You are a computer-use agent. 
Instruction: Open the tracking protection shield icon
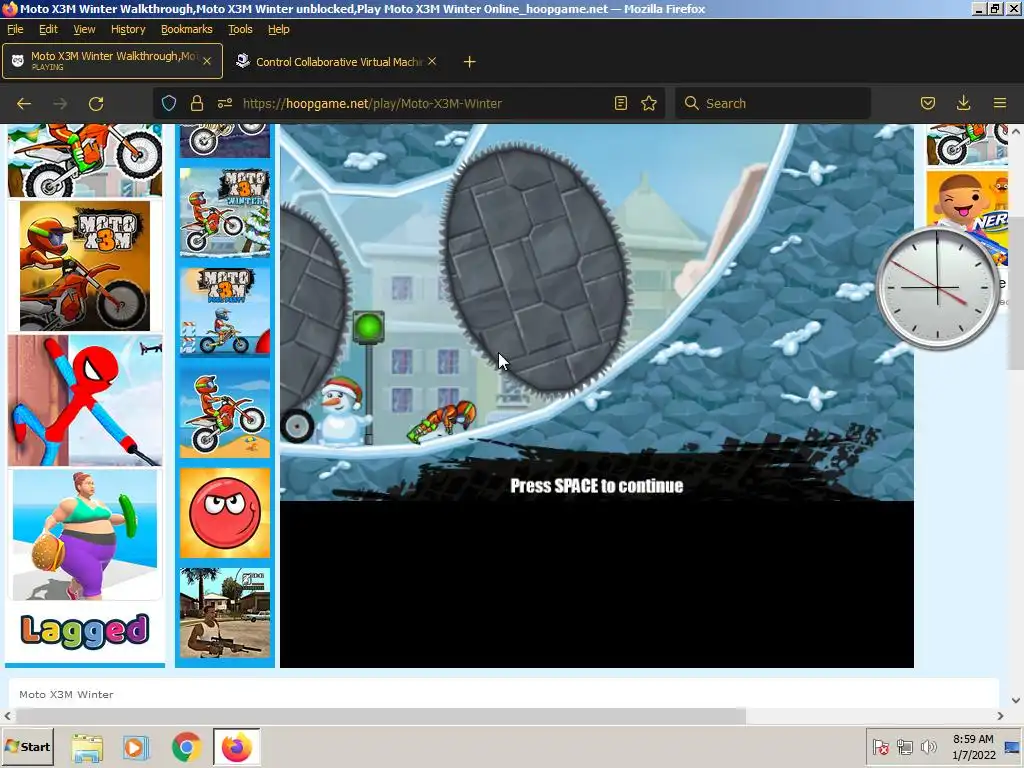click(169, 103)
